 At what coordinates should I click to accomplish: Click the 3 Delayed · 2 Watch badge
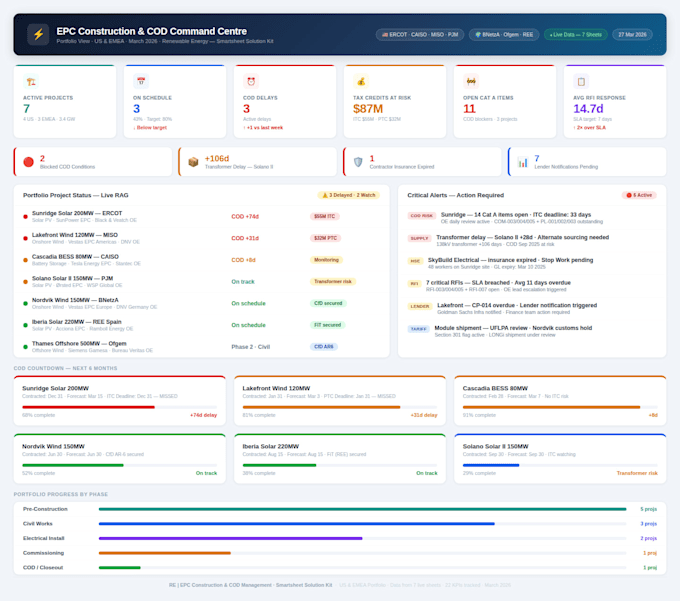349,195
